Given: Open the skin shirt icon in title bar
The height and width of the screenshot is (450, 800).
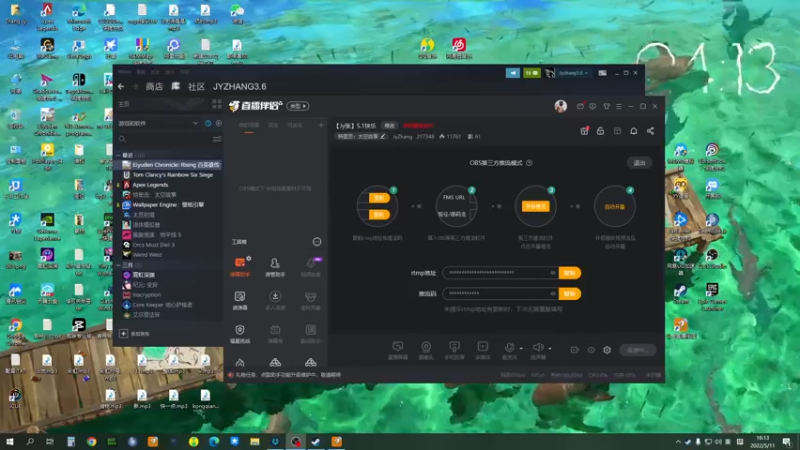Looking at the screenshot, I should pyautogui.click(x=607, y=106).
